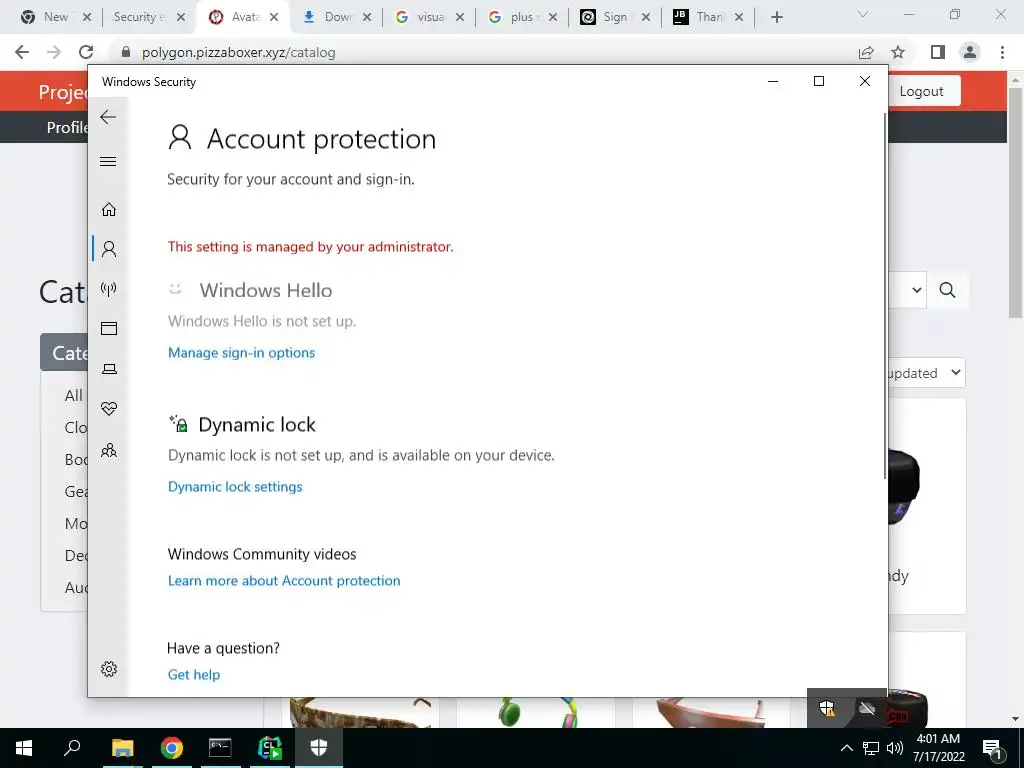Viewport: 1024px width, 768px height.
Task: Open a new Chrome tab with plus button
Action: pos(776,17)
